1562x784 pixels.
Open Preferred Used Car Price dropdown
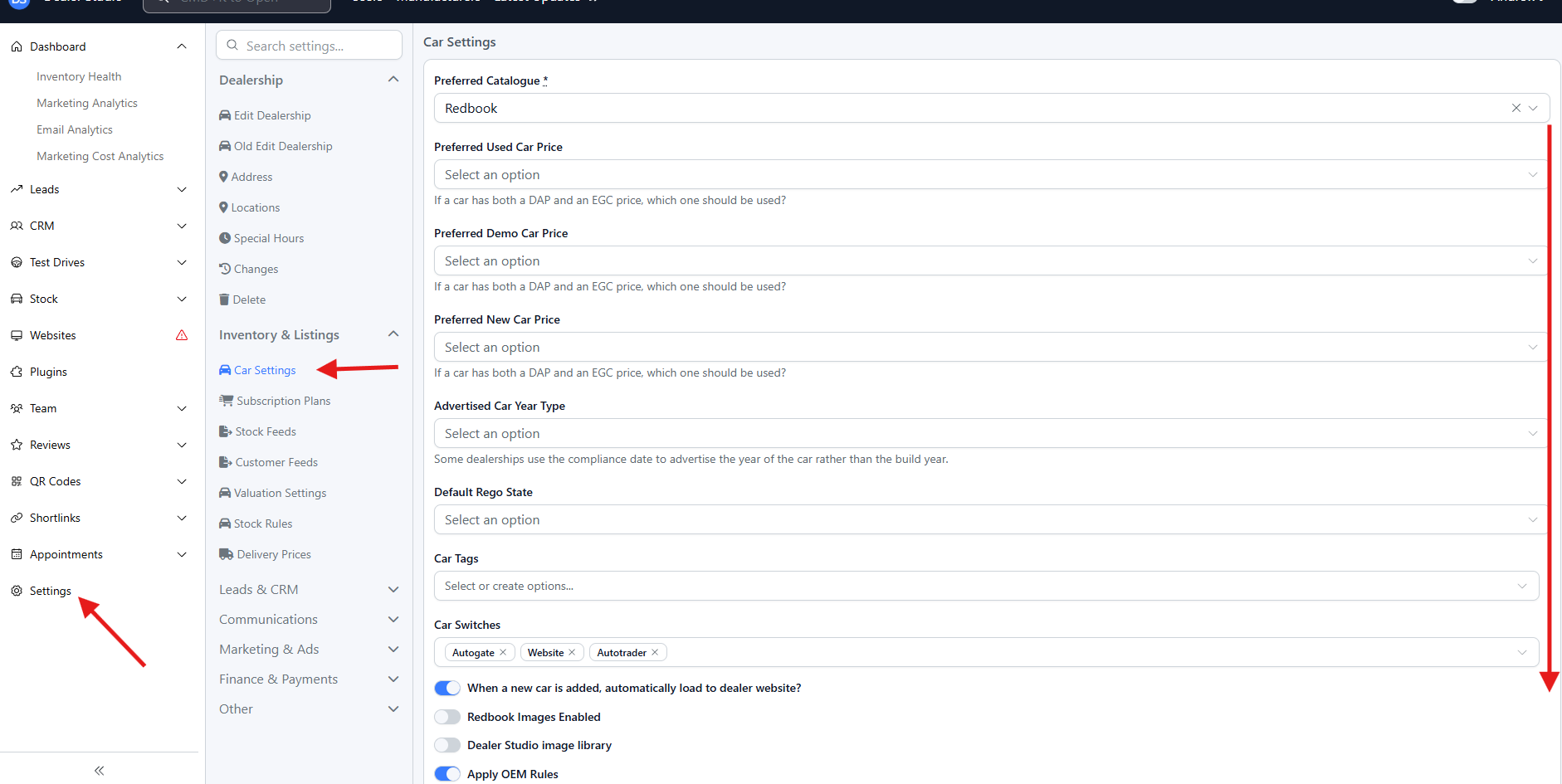pos(989,175)
